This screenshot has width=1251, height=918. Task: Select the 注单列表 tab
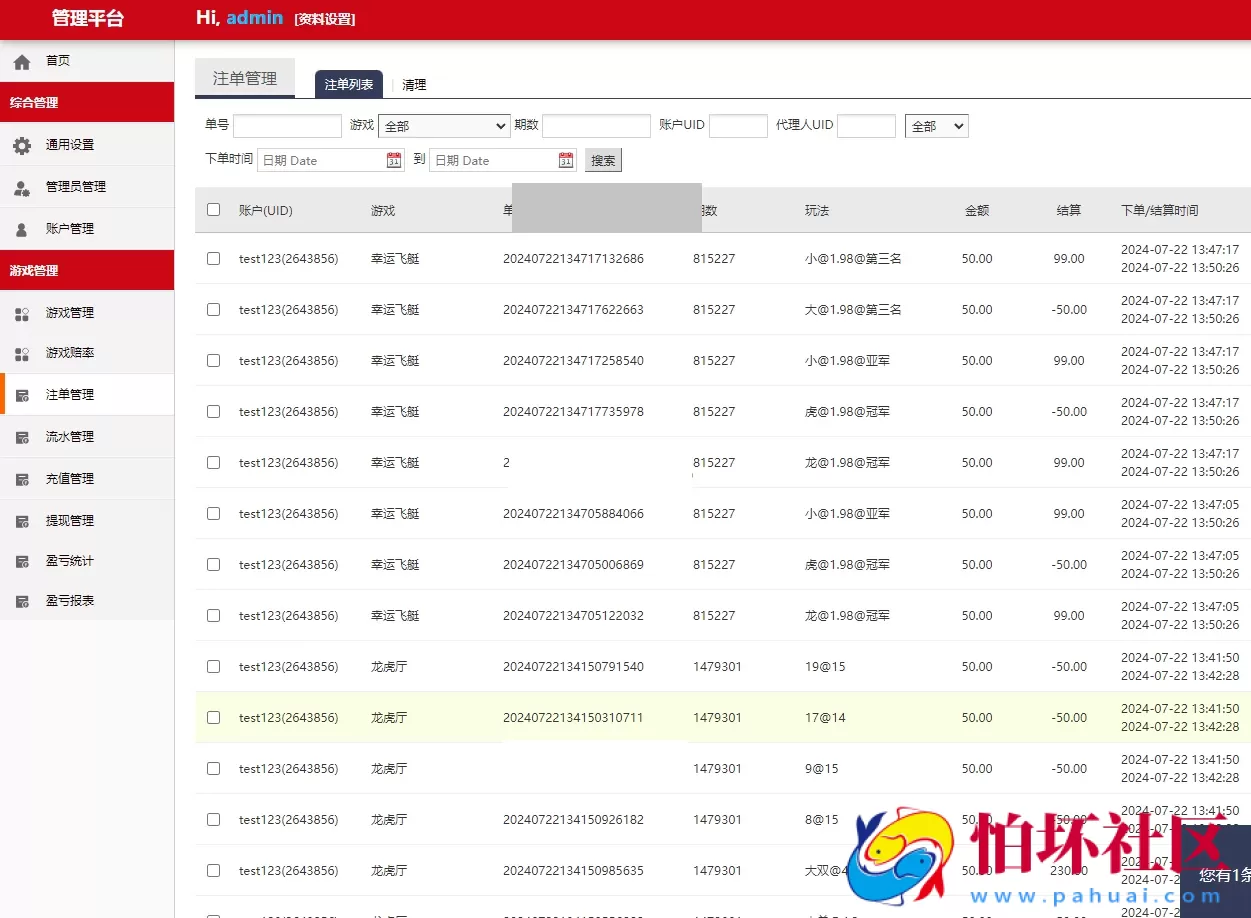[x=348, y=84]
